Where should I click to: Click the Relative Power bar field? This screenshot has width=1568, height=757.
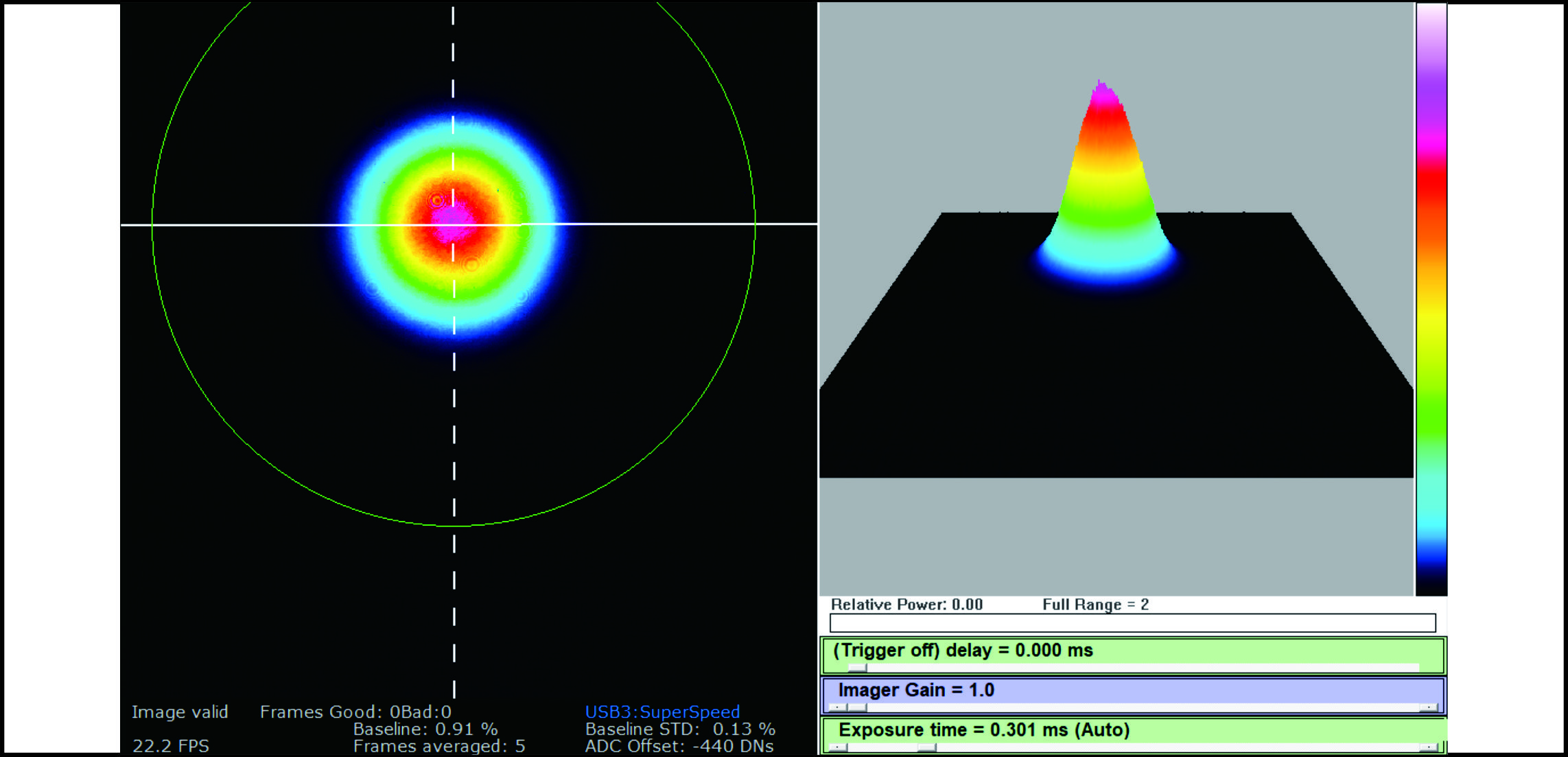point(1132,623)
